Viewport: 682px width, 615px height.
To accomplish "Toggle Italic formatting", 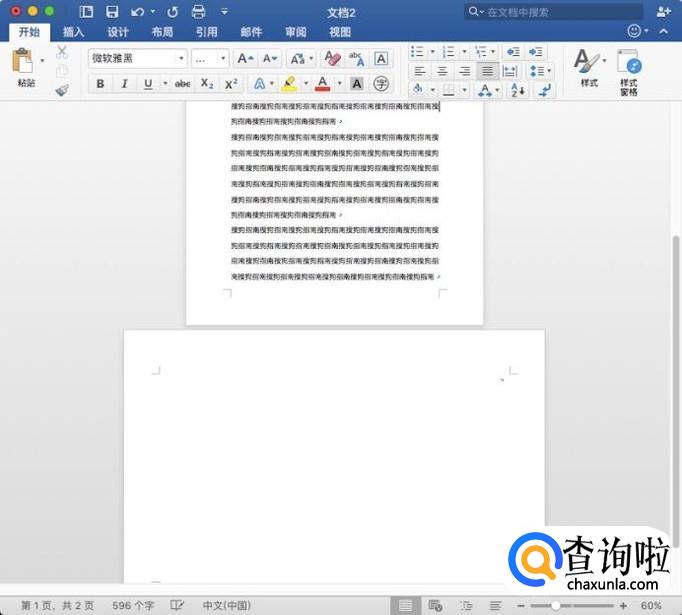I will click(x=124, y=84).
